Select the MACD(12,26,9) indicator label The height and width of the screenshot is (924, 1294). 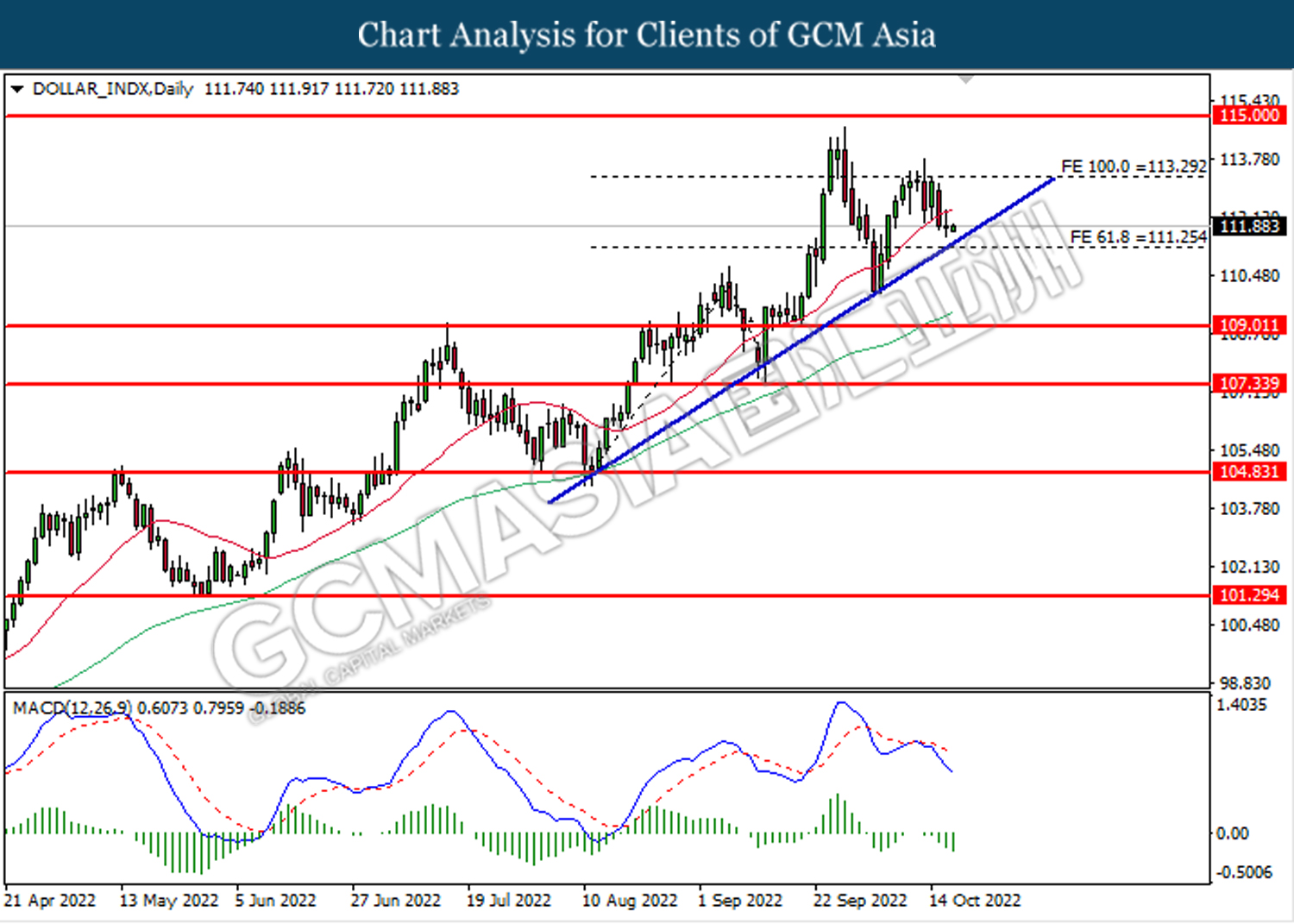(72, 708)
